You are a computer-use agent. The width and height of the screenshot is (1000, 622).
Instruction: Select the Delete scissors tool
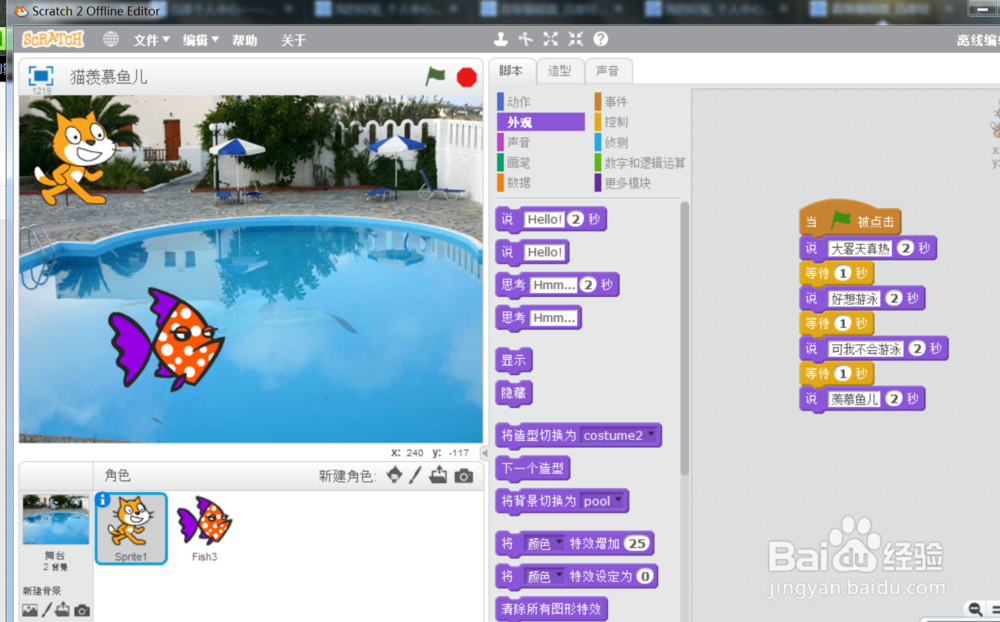coord(526,40)
